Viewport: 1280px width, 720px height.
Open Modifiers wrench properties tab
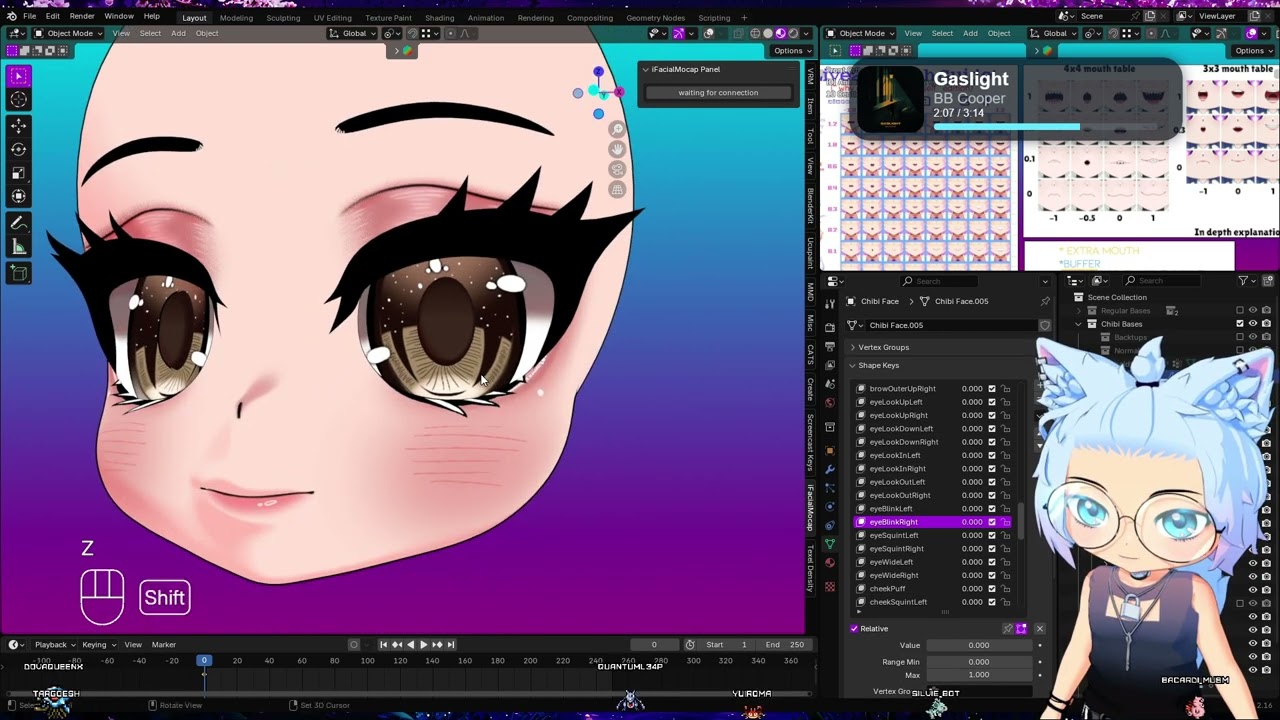click(829, 469)
